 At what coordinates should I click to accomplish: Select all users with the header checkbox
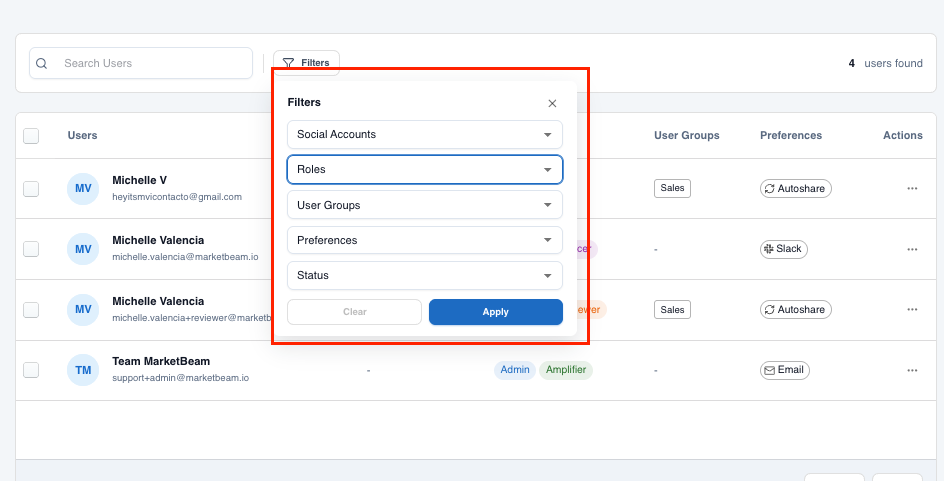click(x=31, y=135)
